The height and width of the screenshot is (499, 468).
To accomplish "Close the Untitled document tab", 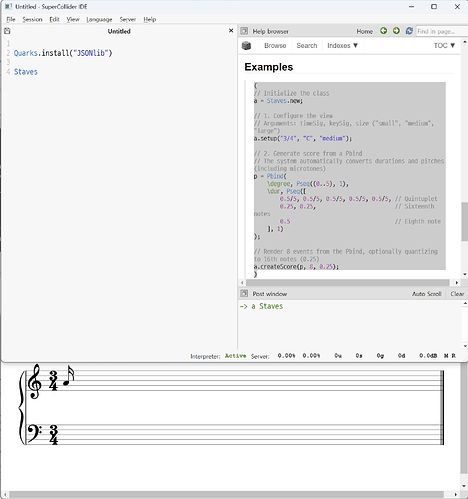I will [231, 31].
